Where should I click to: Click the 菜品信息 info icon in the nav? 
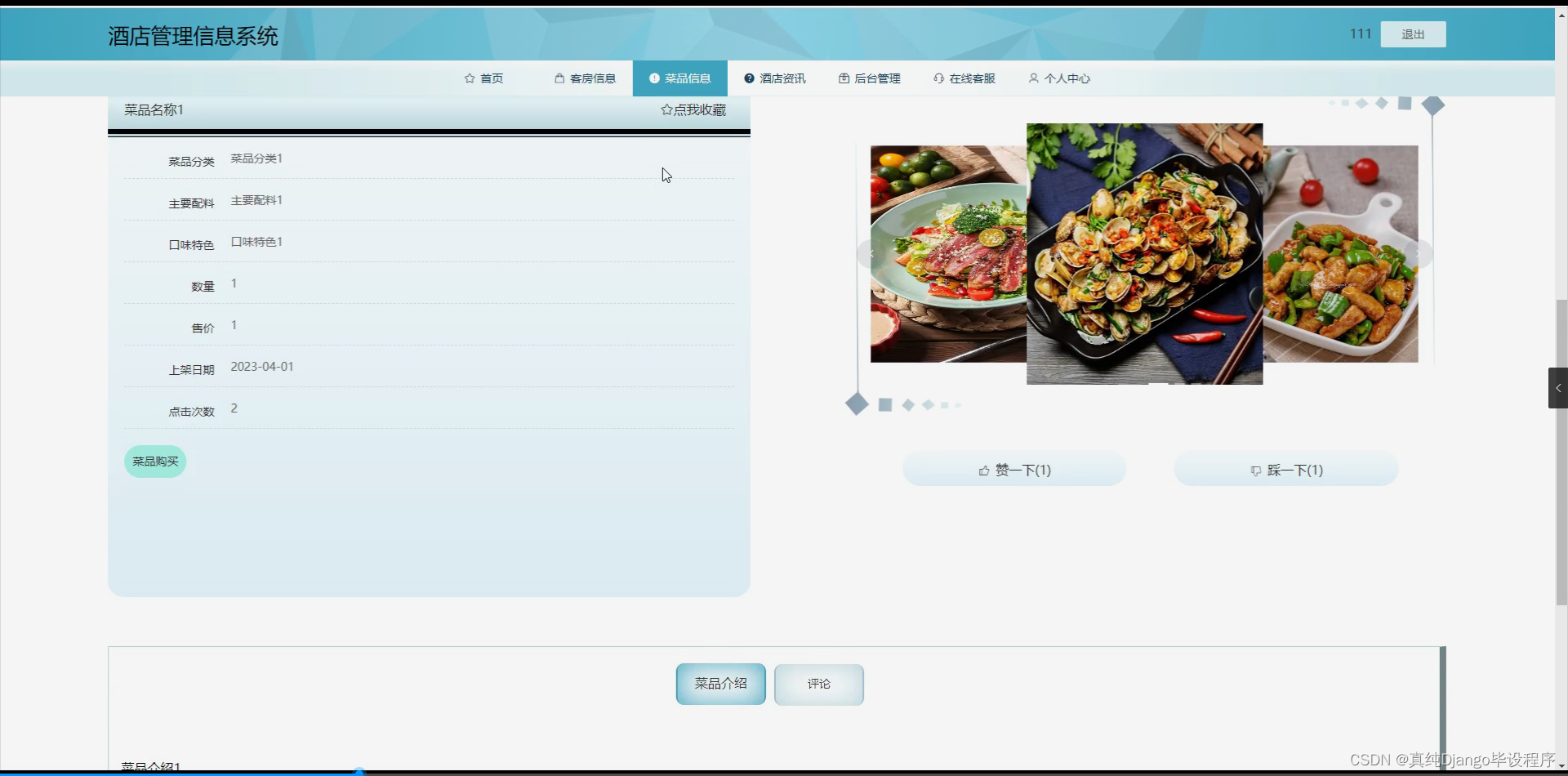pyautogui.click(x=654, y=78)
